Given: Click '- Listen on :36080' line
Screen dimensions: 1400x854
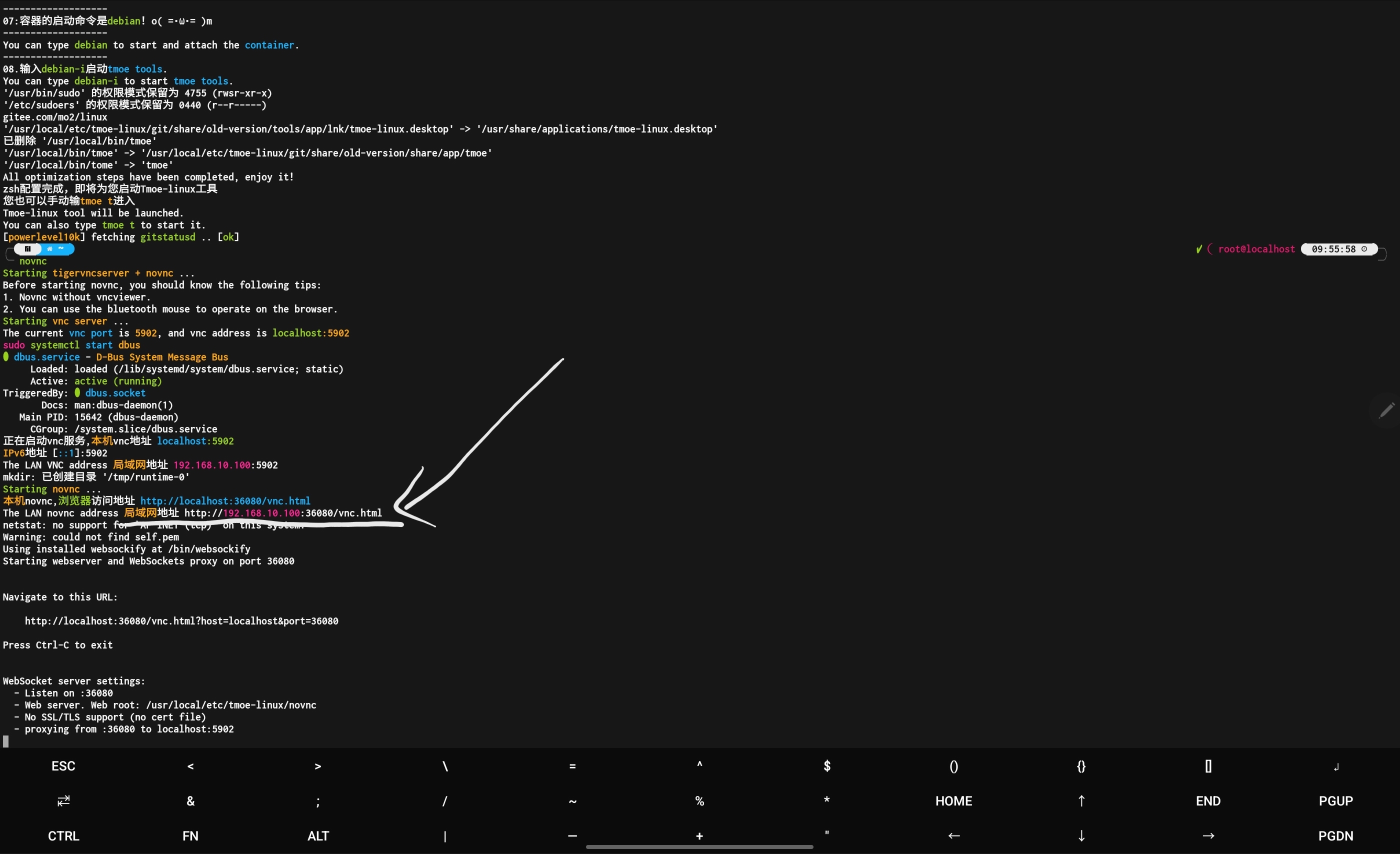Looking at the screenshot, I should [63, 692].
